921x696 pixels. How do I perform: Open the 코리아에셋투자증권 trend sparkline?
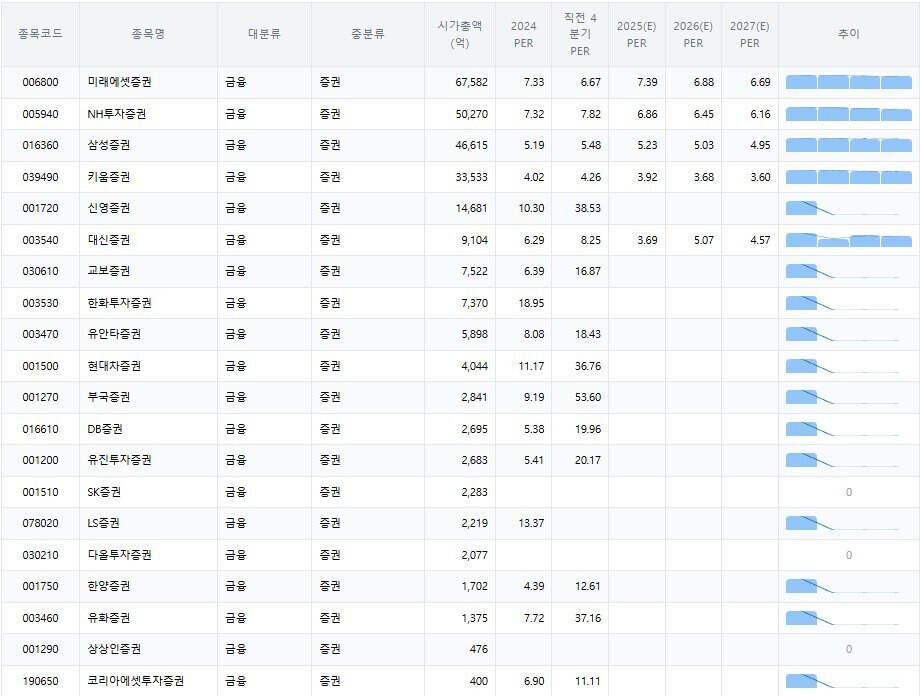point(843,681)
